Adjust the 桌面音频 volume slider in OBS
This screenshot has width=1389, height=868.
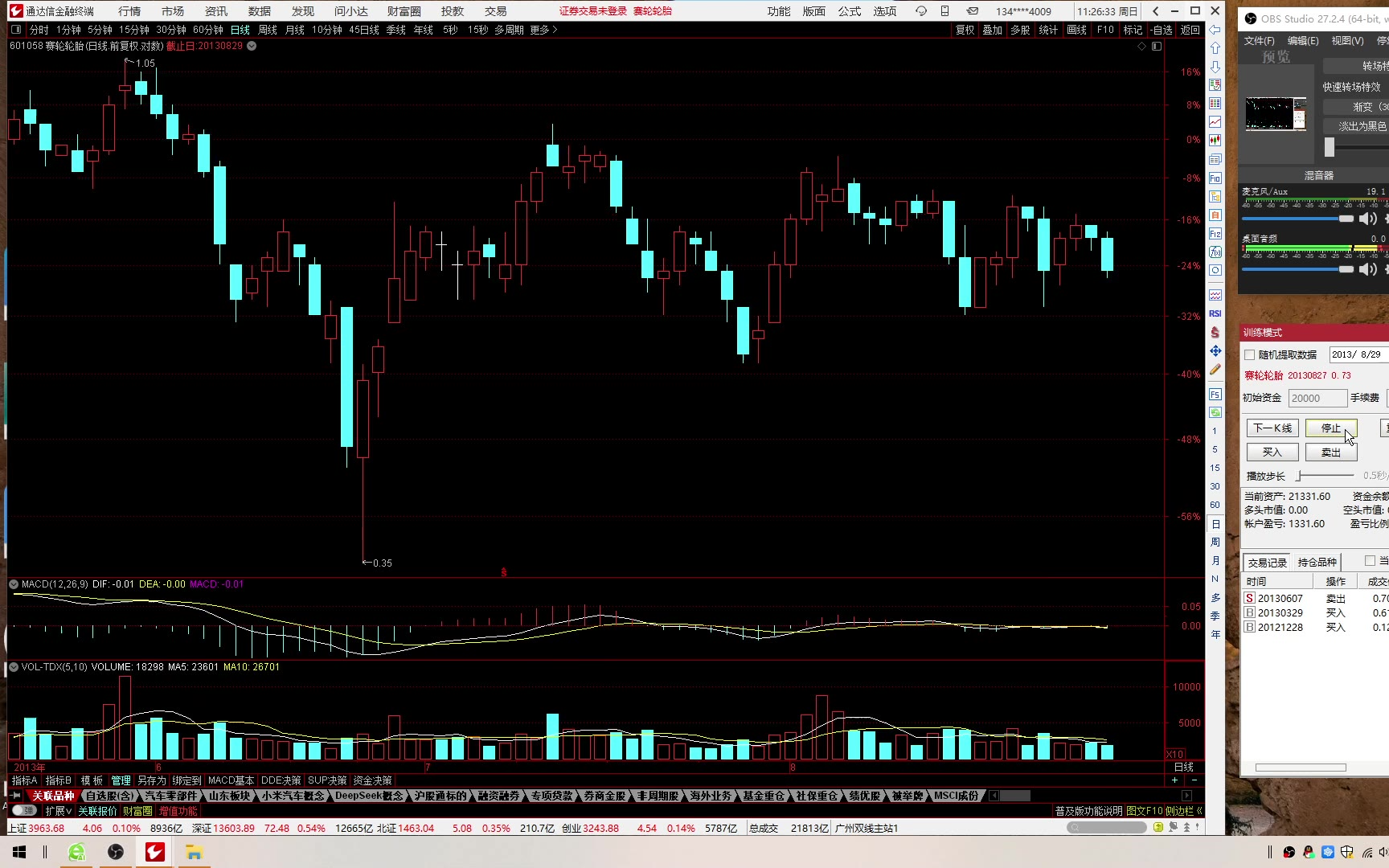pyautogui.click(x=1298, y=269)
